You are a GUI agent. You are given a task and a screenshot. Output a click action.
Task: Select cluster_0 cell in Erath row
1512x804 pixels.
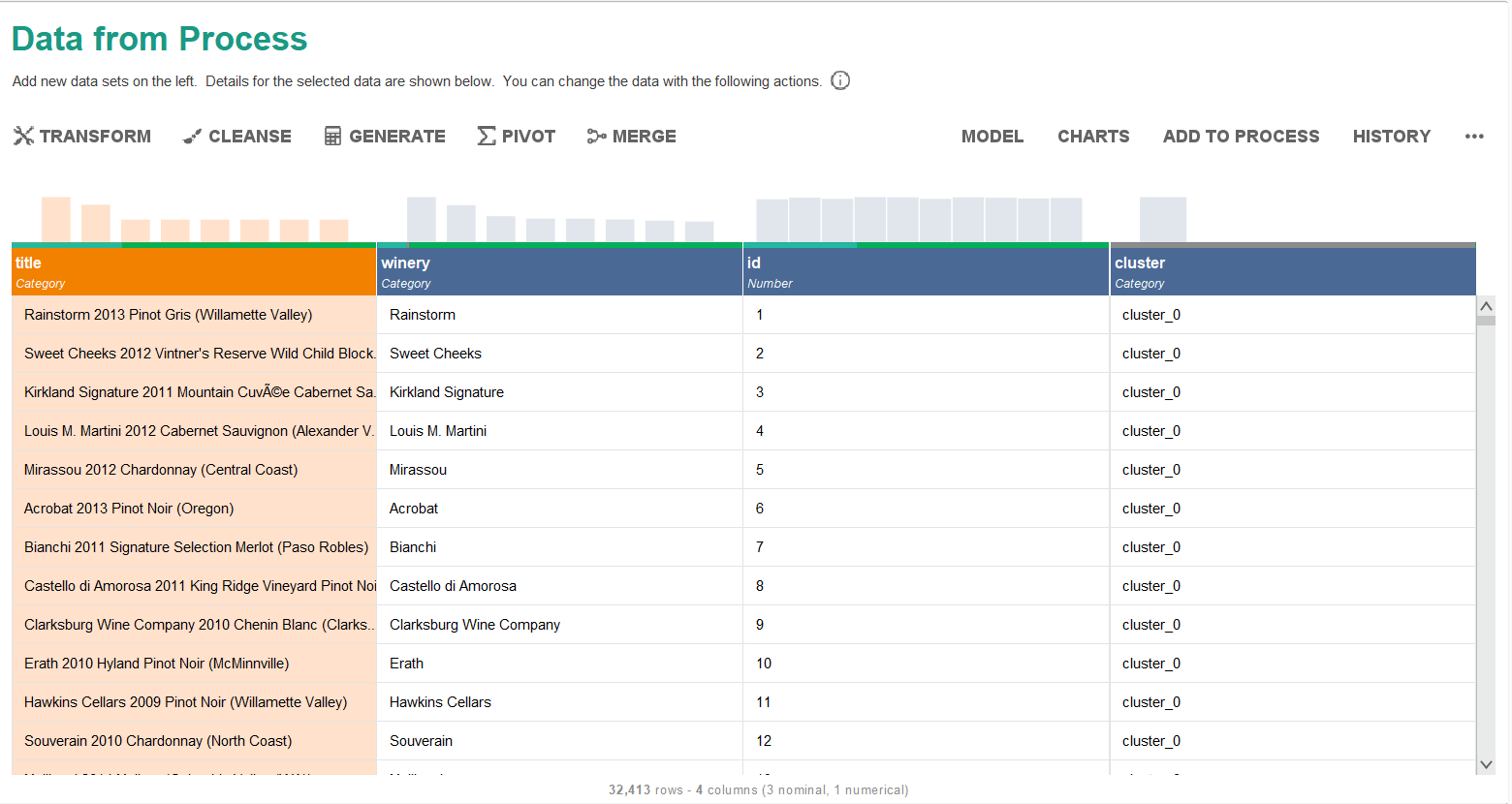coord(1293,664)
